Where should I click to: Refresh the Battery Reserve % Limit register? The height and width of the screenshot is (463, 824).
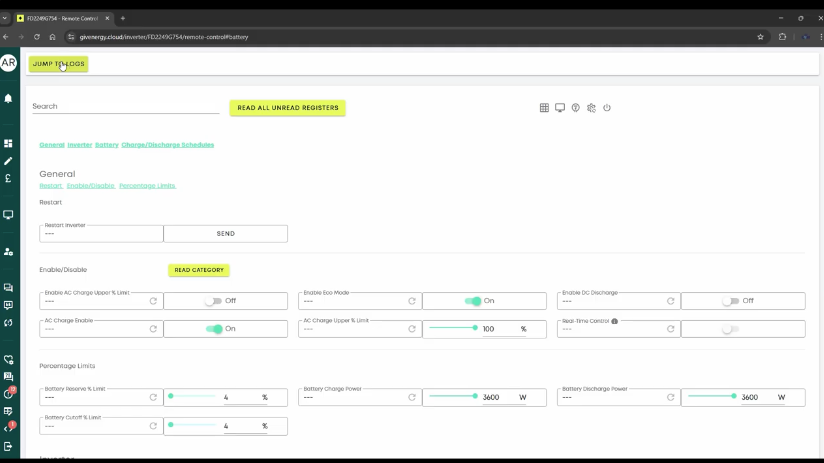[153, 397]
